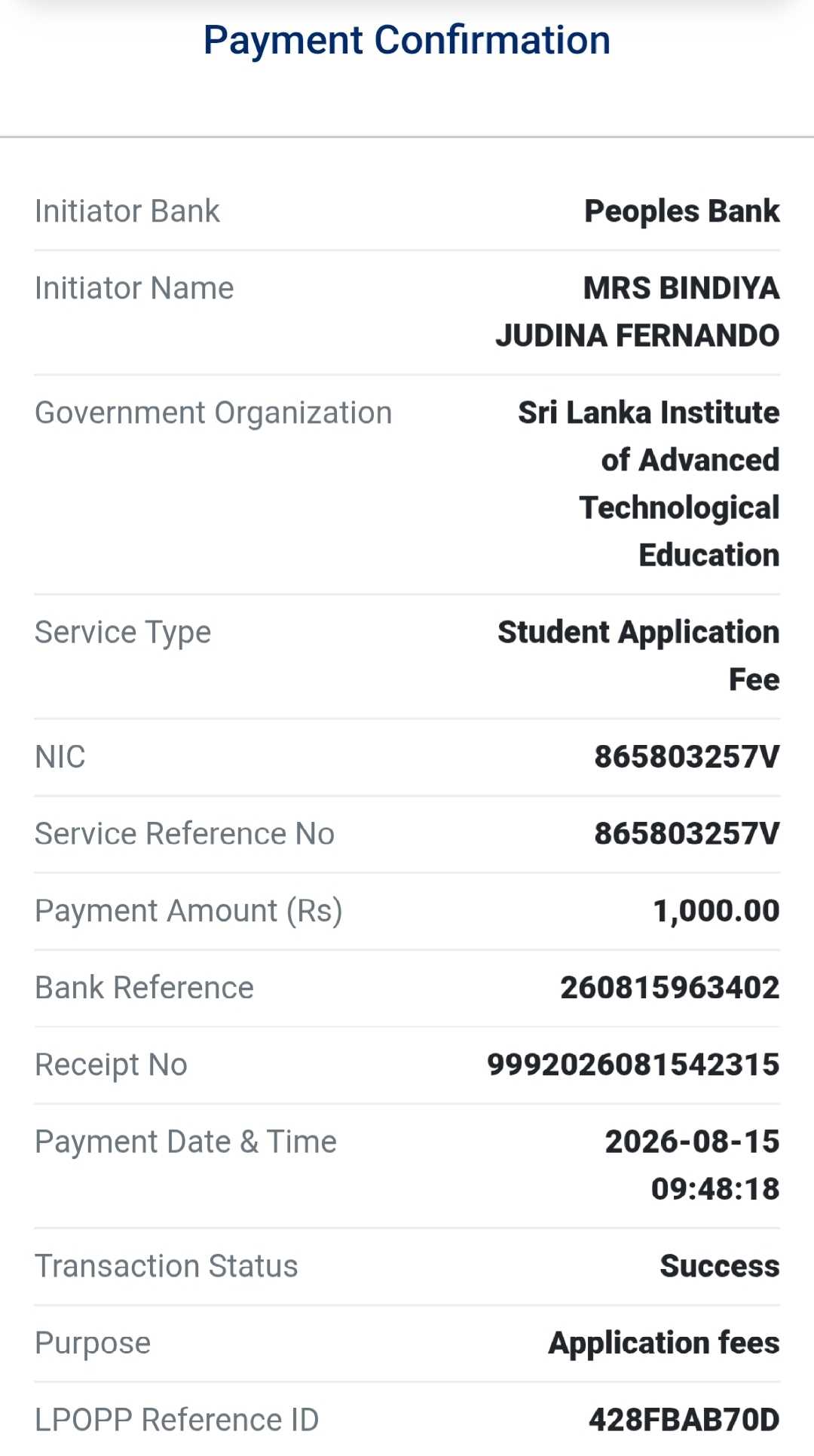Tap the Student Application Fee value
This screenshot has height=1456, width=814.
coord(638,655)
